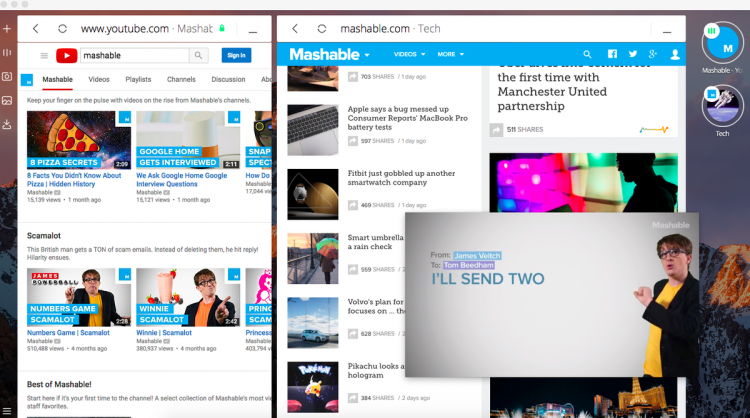Open 'Fitbit just gobbled up another smartwatch company' article
The image size is (750, 418).
(x=401, y=178)
